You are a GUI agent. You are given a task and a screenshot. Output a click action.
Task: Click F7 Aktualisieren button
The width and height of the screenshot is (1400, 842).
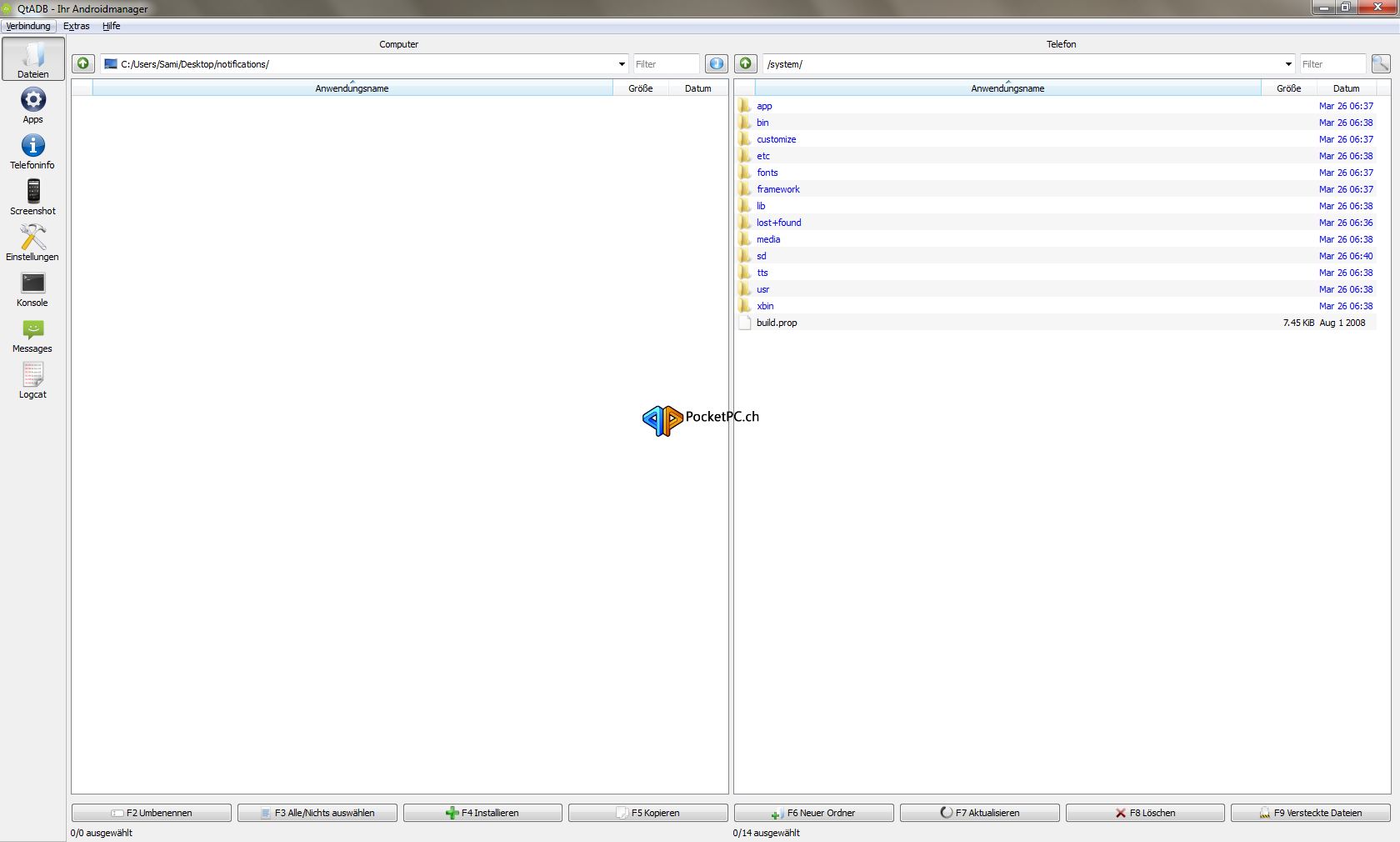(x=980, y=813)
